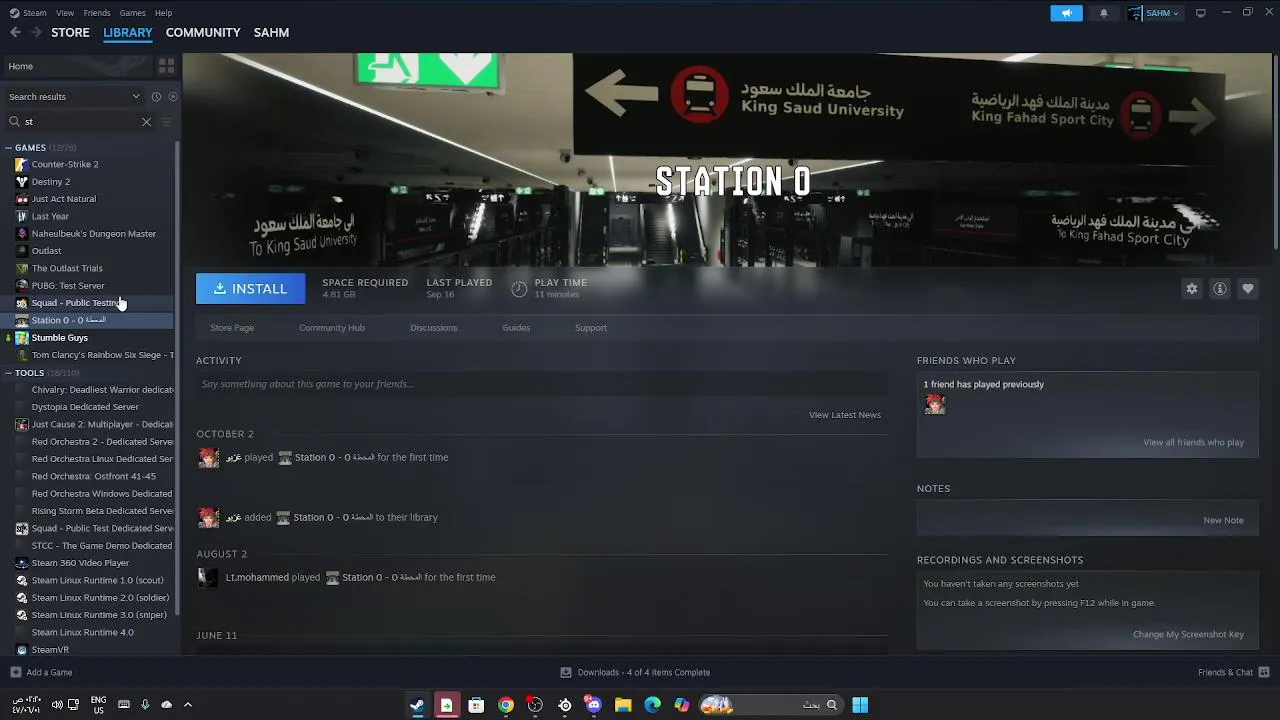Open the SAHM account dropdown
The width and height of the screenshot is (1280, 720).
click(1153, 13)
